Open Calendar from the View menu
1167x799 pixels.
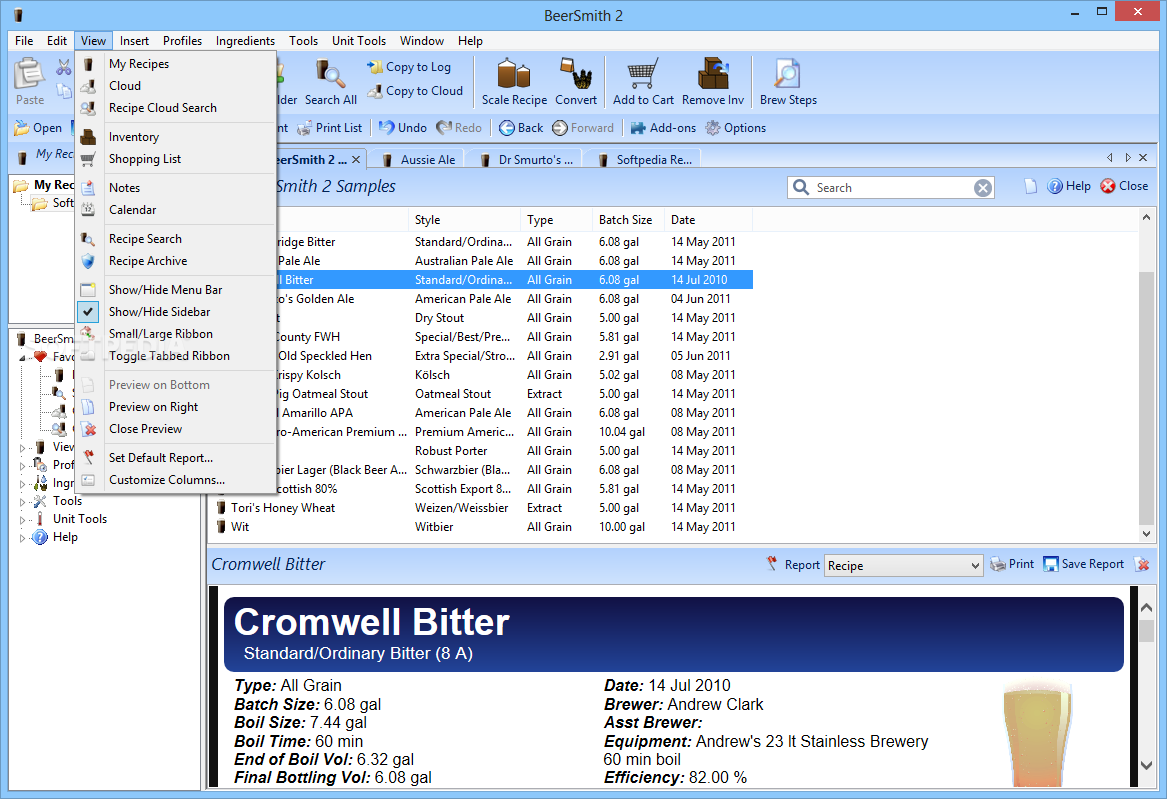[176, 210]
